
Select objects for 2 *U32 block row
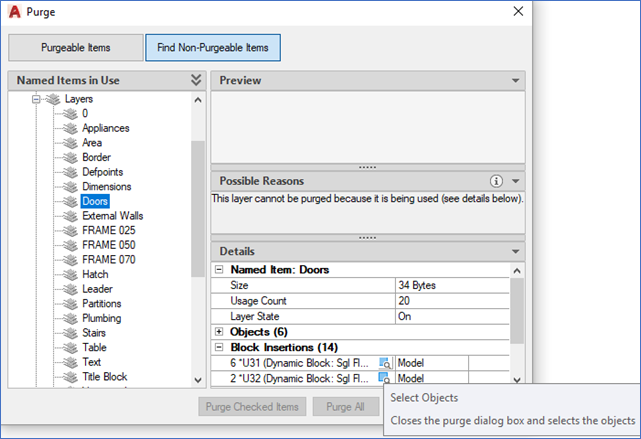(x=384, y=378)
